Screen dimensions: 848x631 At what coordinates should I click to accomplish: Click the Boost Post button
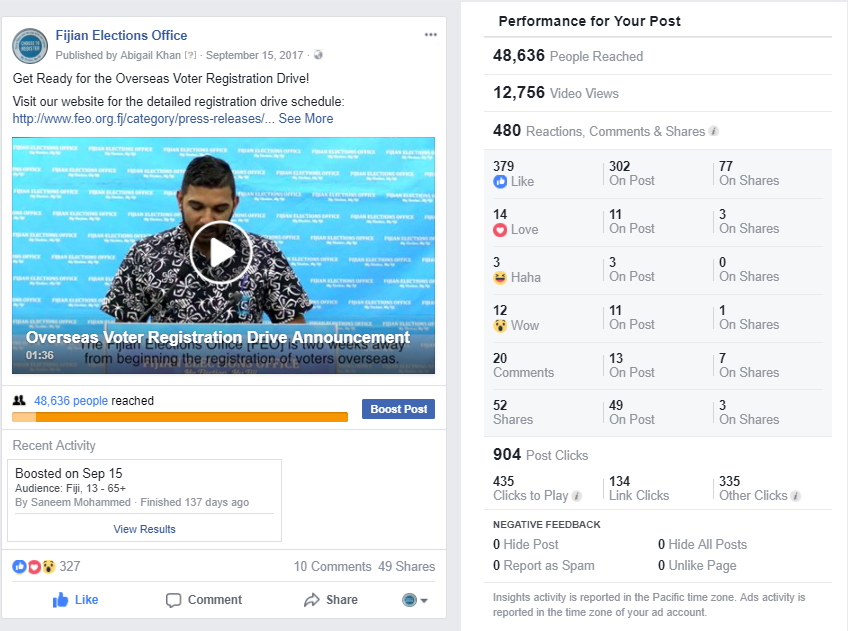point(399,409)
